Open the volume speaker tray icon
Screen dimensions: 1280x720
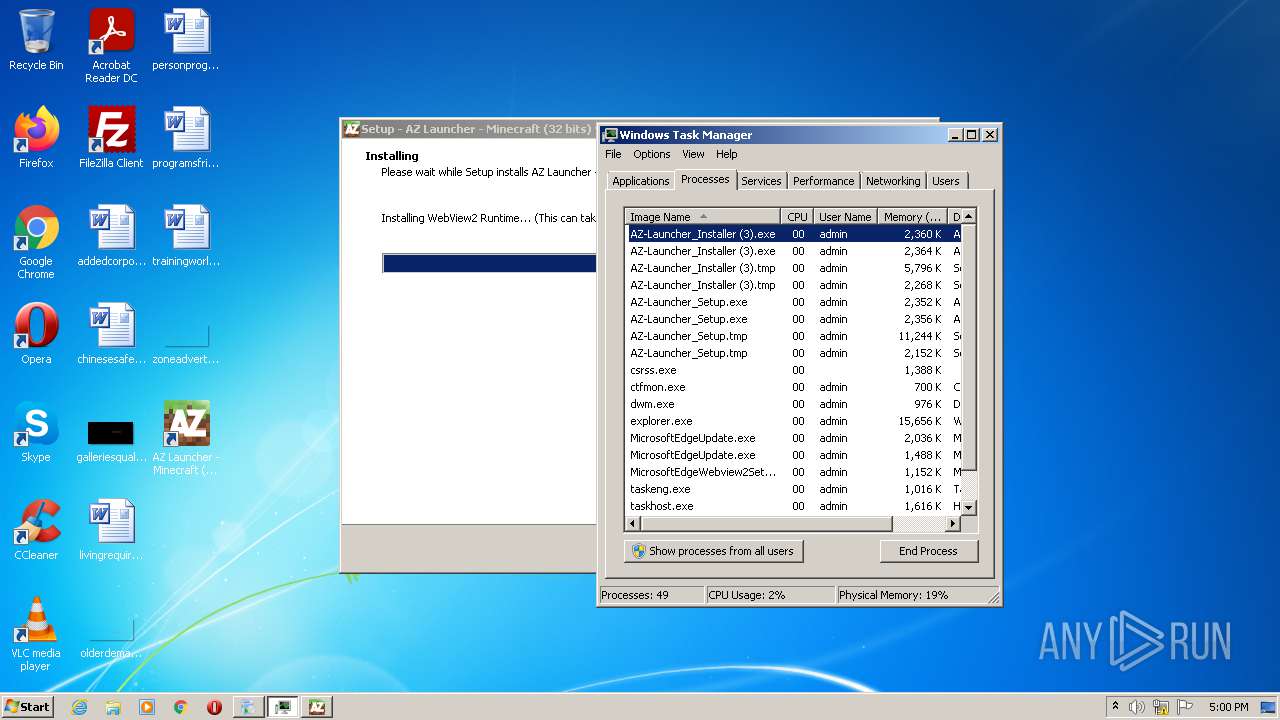tap(1137, 707)
